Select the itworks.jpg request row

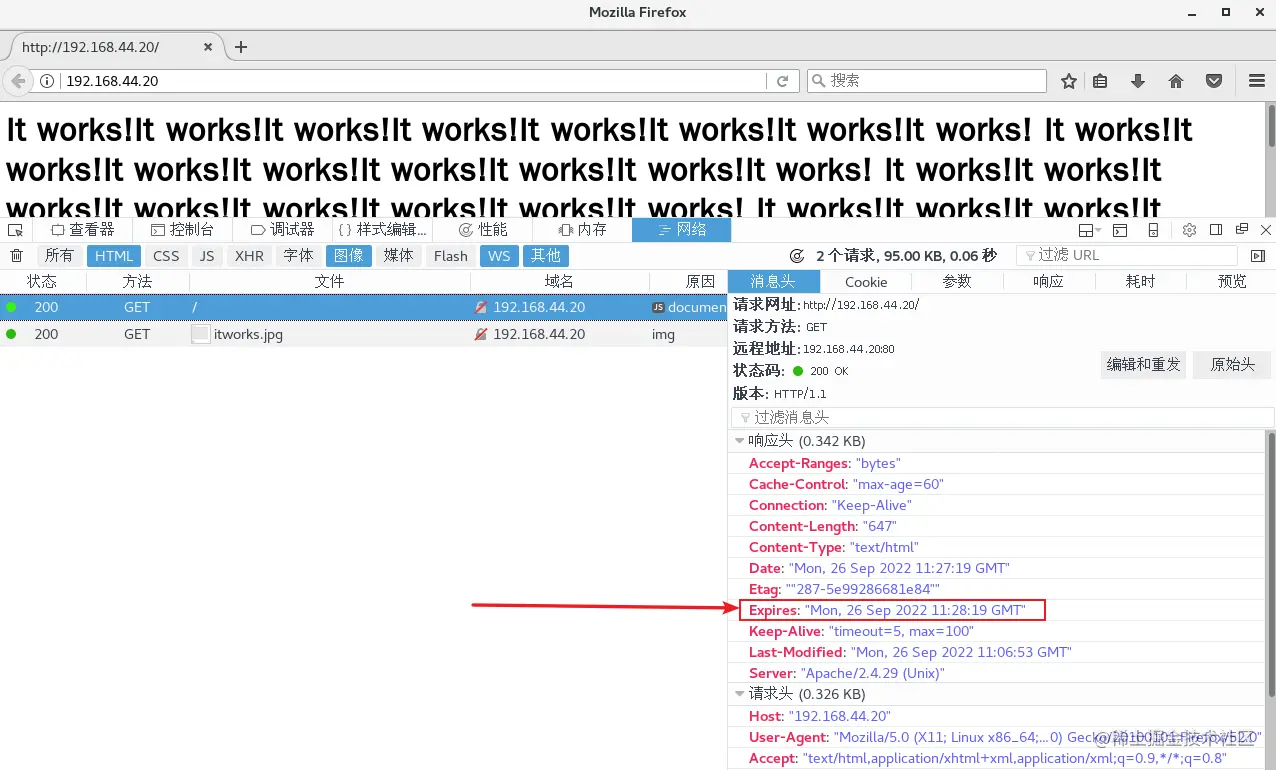(363, 334)
